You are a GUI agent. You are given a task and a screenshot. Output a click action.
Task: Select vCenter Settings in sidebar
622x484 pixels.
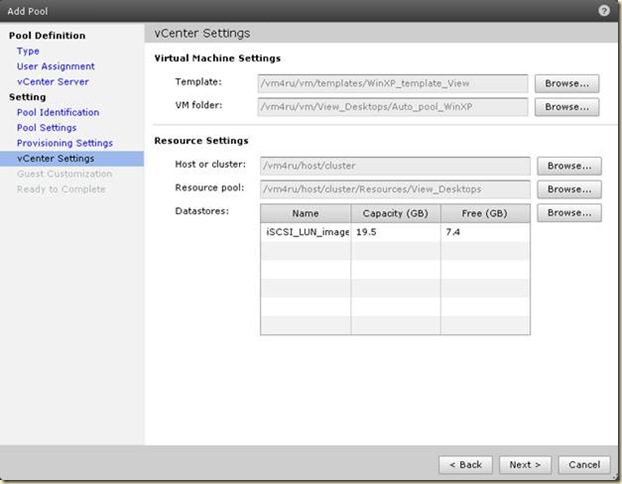[x=55, y=158]
